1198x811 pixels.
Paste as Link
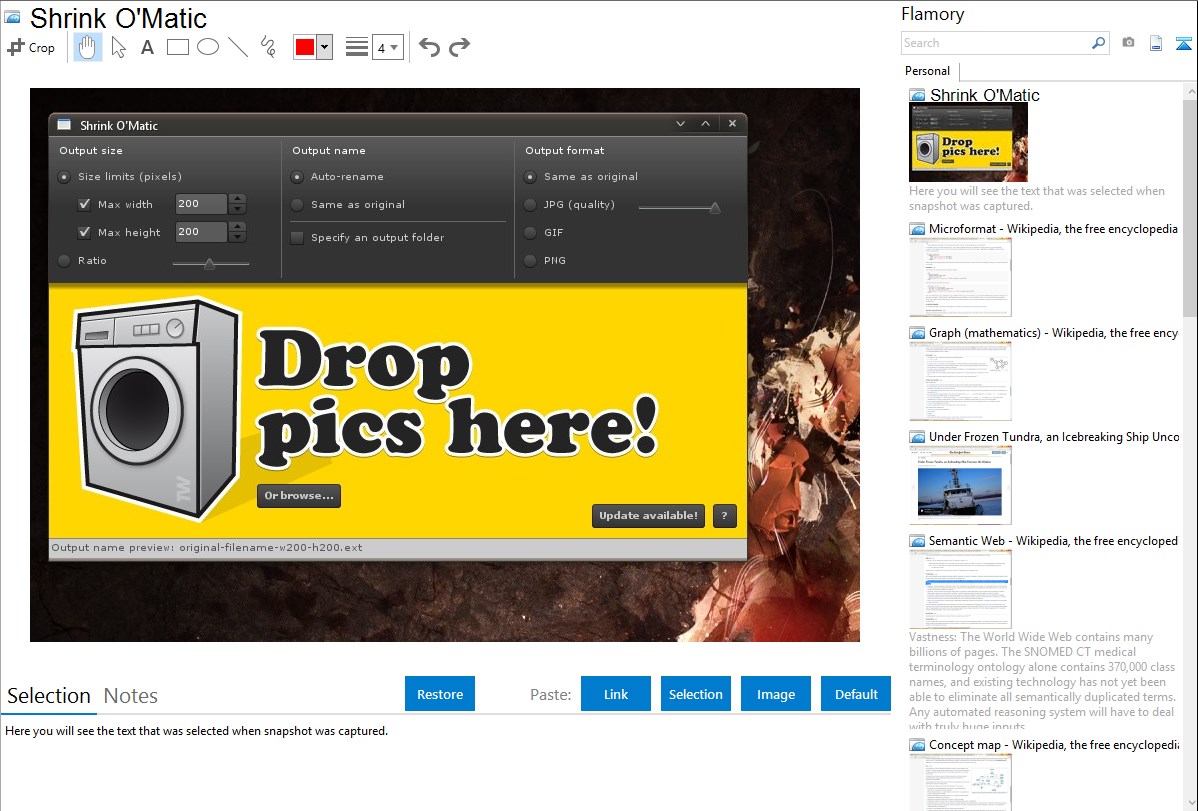[616, 694]
